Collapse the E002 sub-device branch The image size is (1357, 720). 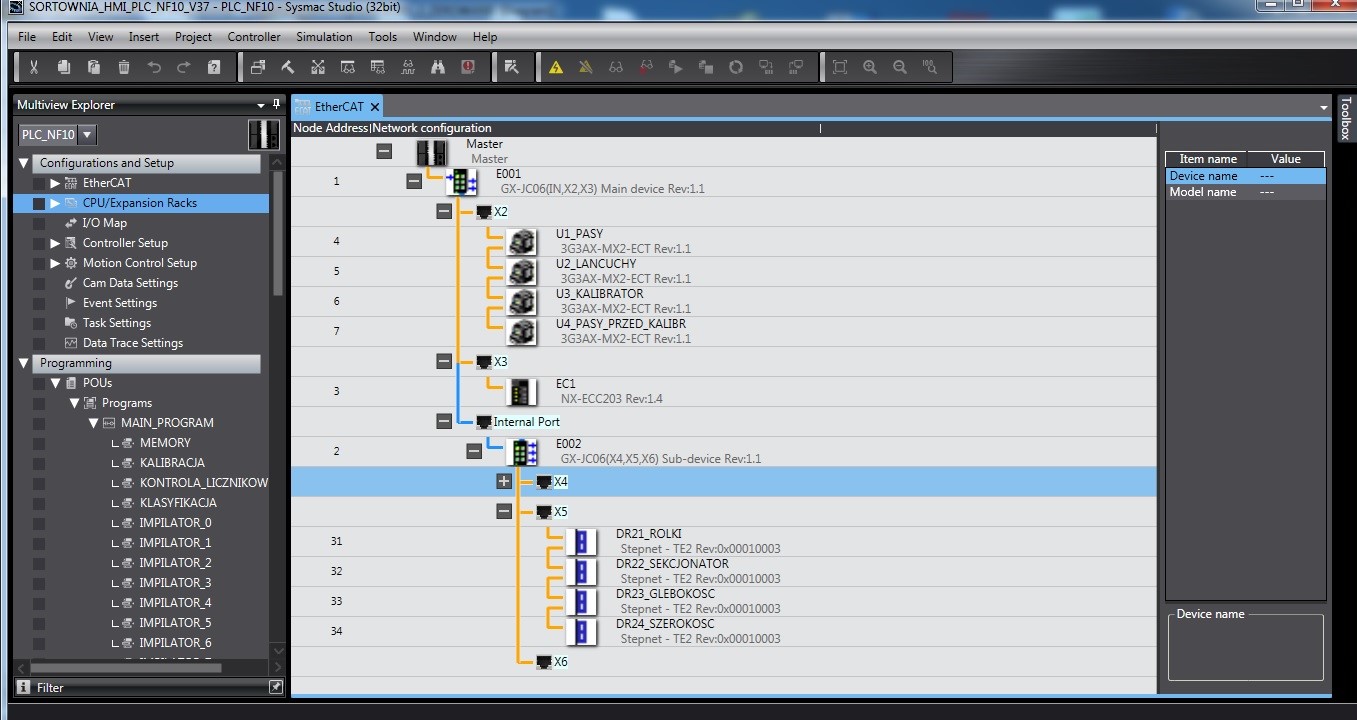coord(474,451)
